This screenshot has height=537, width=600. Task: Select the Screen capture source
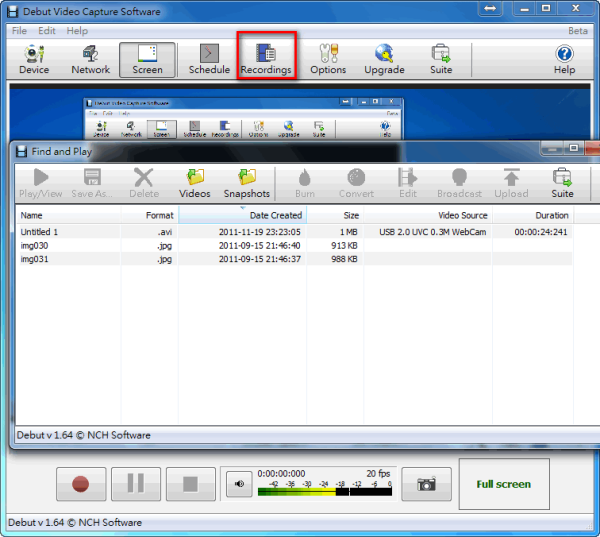coord(147,60)
